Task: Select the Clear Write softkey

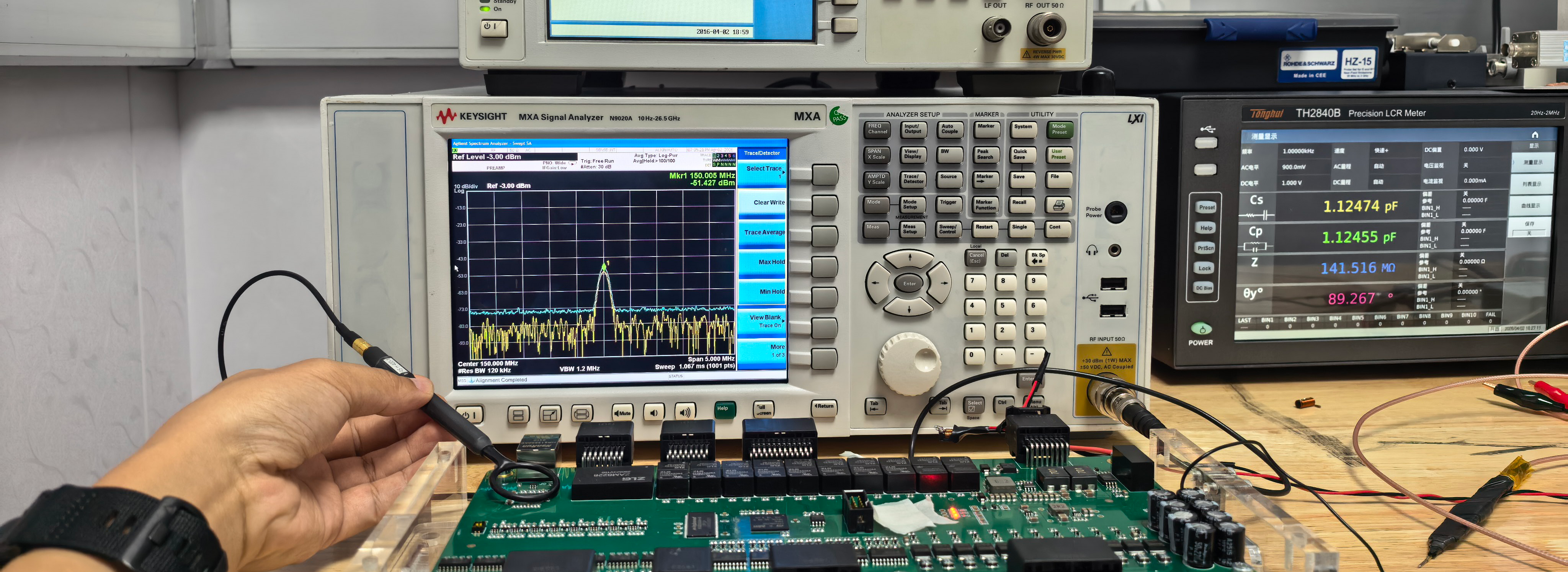Action: pyautogui.click(x=762, y=203)
